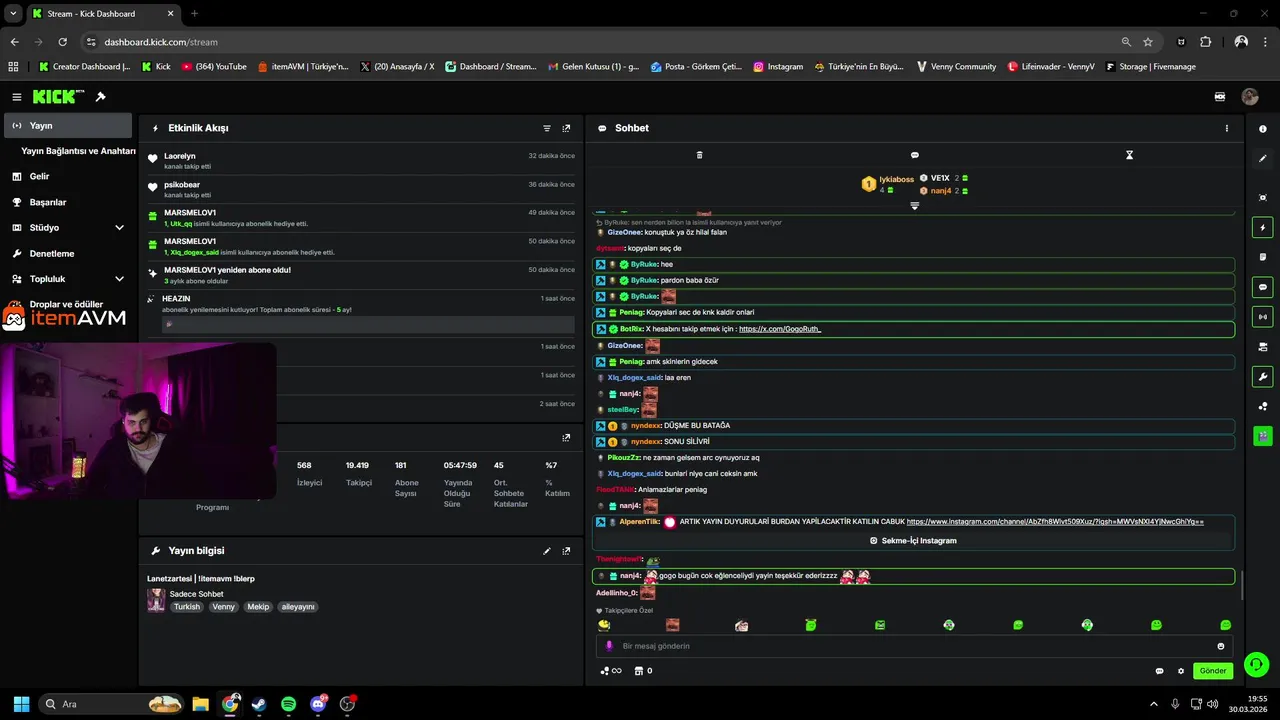Open the Etkinlik Akışı filter icon

pos(547,128)
